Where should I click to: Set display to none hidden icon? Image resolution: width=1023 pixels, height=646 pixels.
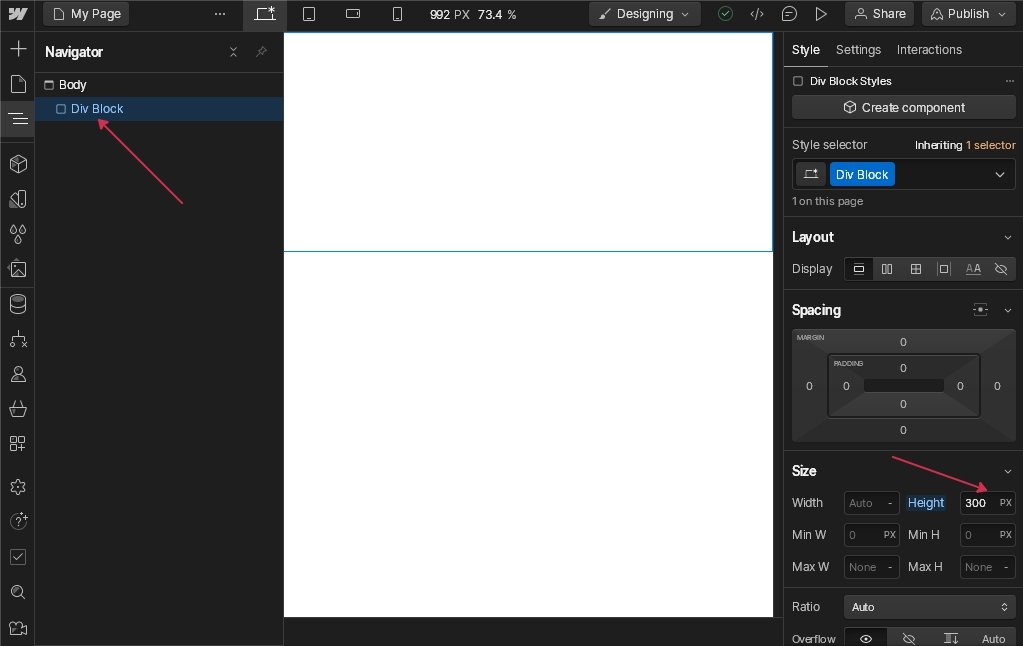[x=1000, y=269]
